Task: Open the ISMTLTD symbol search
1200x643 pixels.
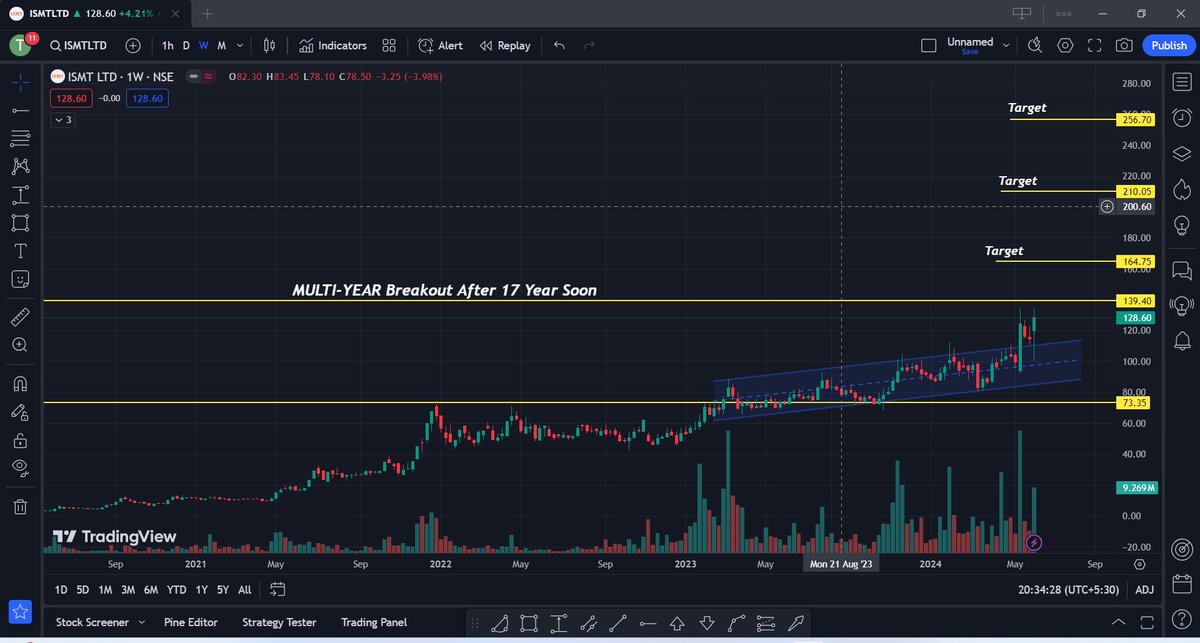Action: pyautogui.click(x=78, y=45)
